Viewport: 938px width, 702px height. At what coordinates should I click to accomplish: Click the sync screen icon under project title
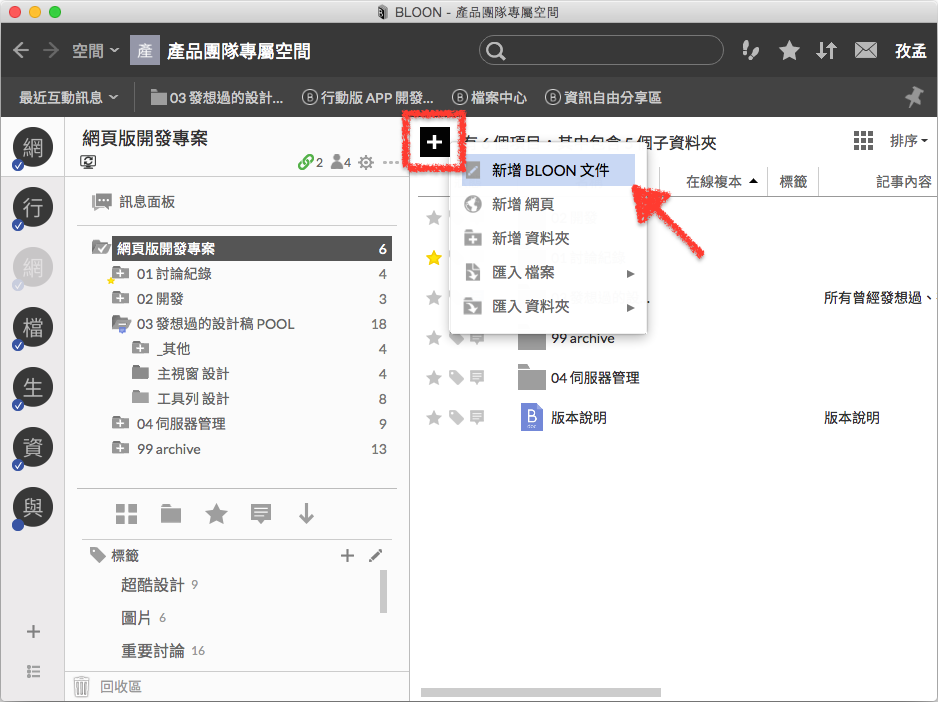[88, 162]
